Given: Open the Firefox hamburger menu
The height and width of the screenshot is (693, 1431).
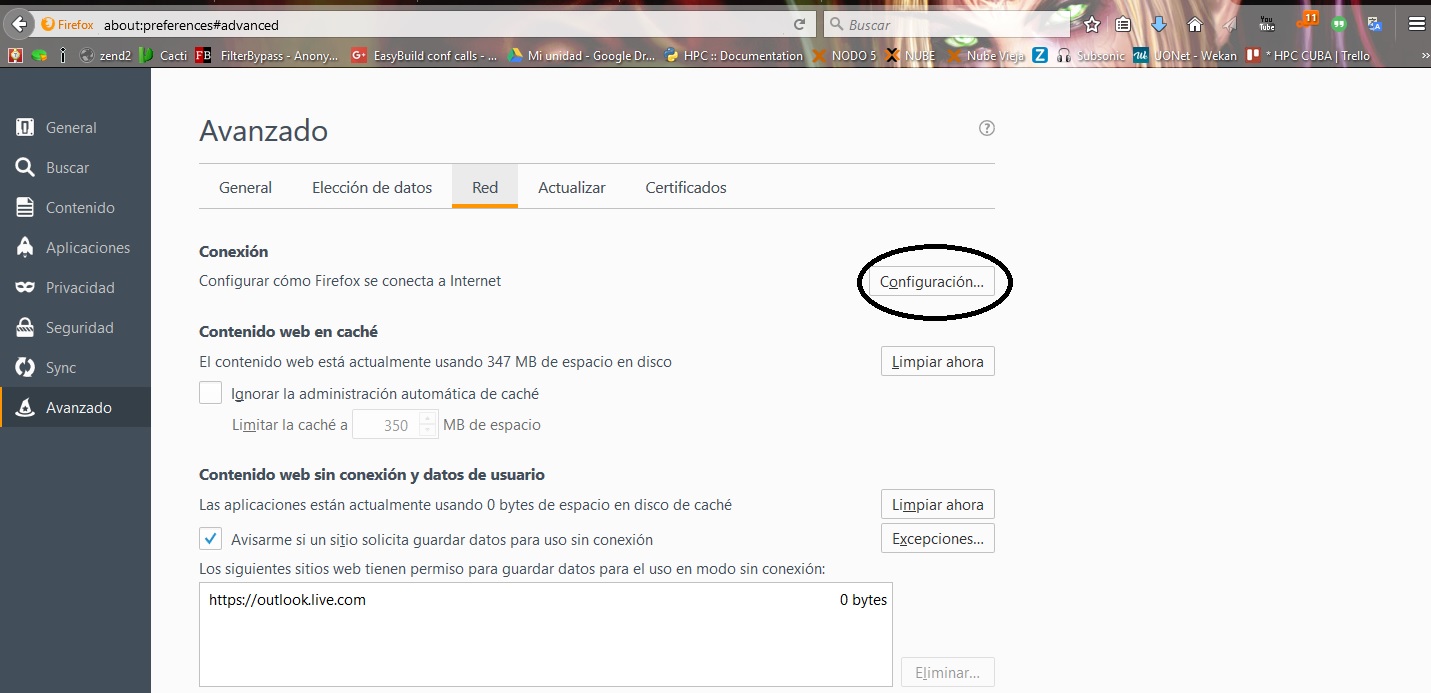Looking at the screenshot, I should click(x=1416, y=25).
